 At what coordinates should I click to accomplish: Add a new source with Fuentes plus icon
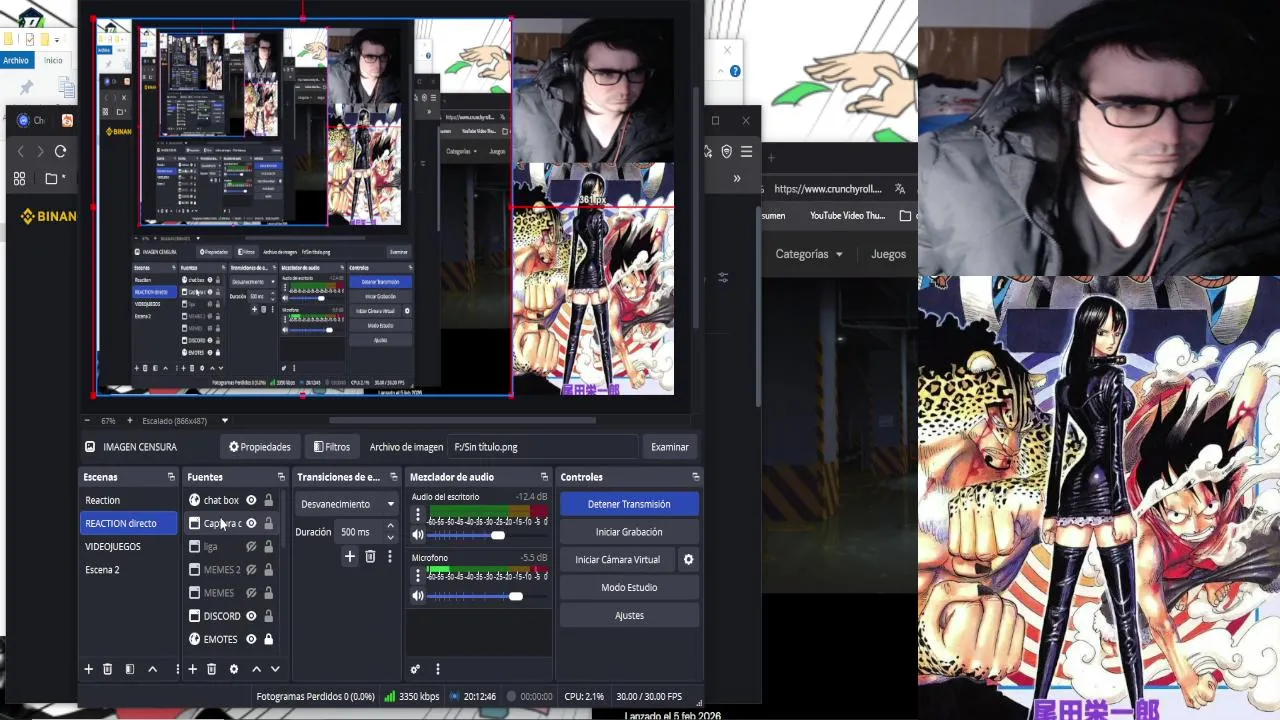[x=192, y=669]
